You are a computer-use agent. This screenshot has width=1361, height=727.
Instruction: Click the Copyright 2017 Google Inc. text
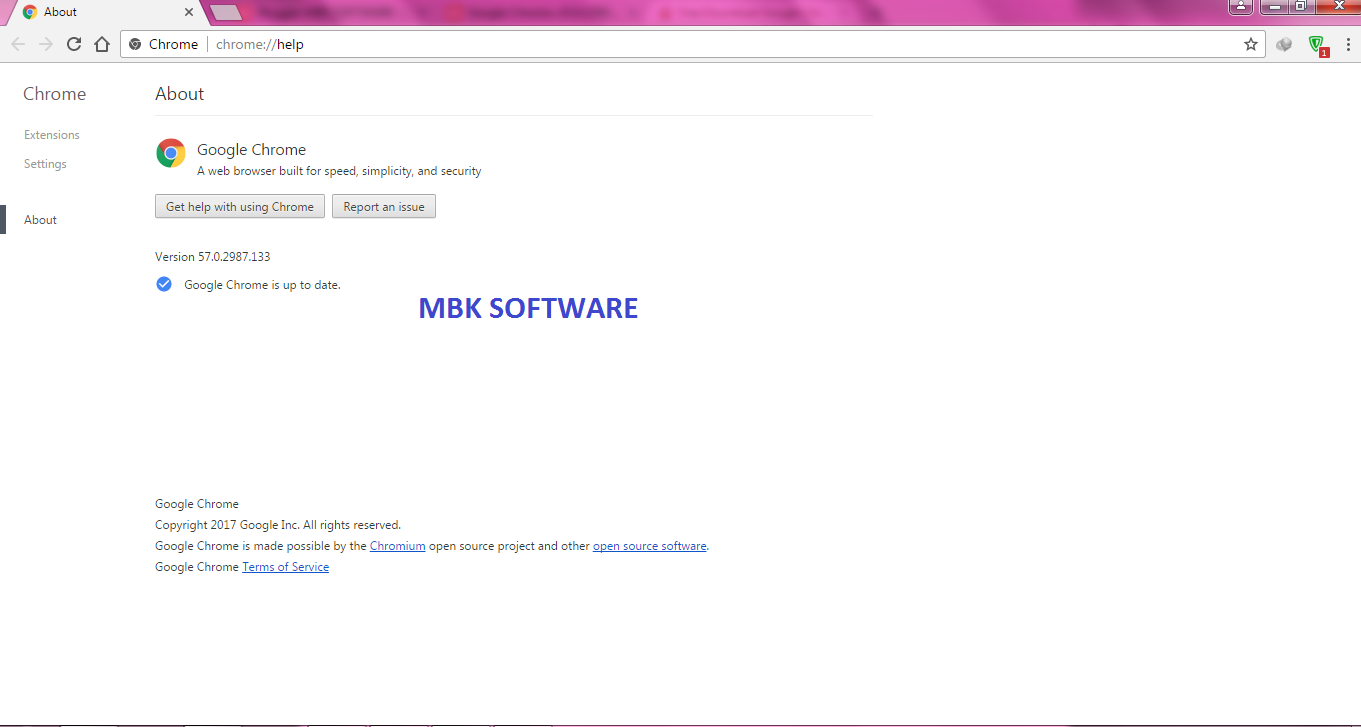pos(278,525)
